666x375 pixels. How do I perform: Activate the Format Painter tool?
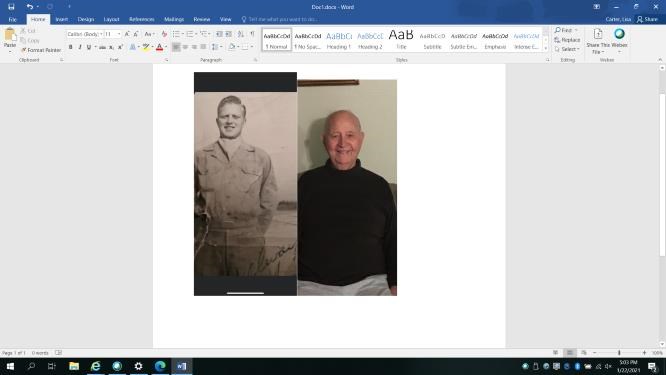click(x=41, y=50)
